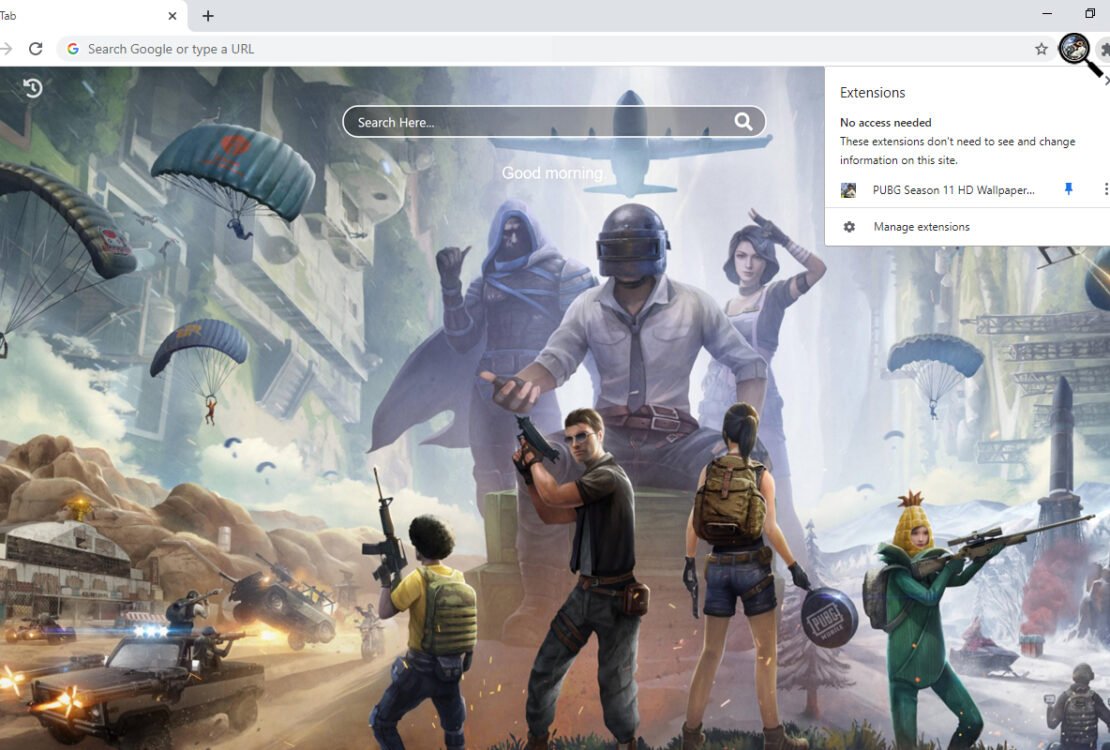
Task: Click the Google logo in the address bar
Action: (73, 49)
